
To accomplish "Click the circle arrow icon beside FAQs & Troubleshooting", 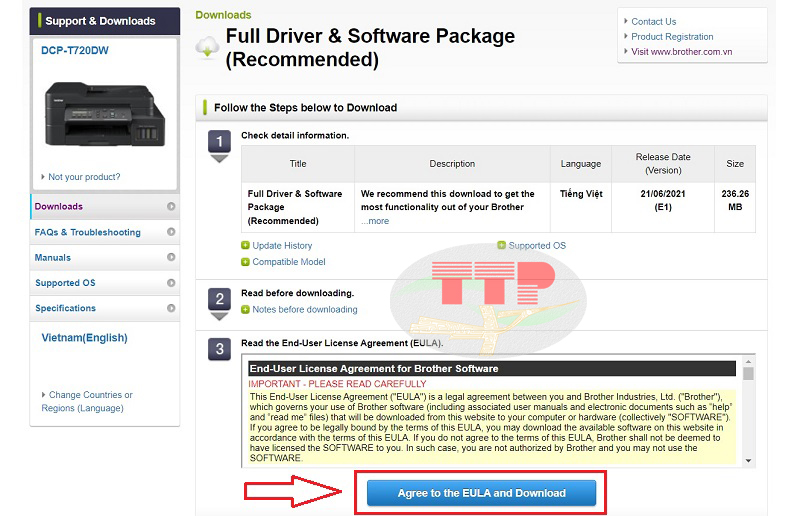I will point(171,232).
